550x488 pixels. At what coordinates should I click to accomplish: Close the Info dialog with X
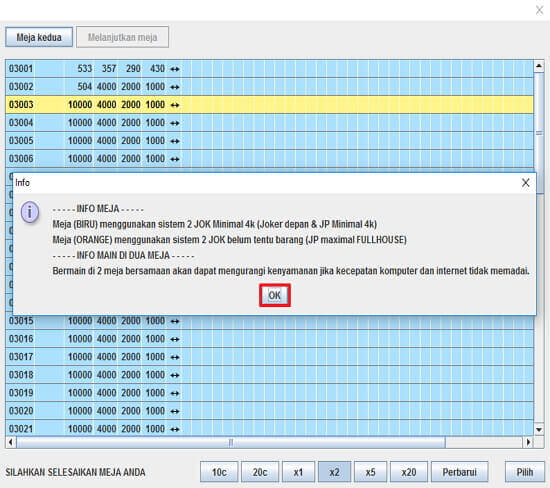(x=525, y=182)
